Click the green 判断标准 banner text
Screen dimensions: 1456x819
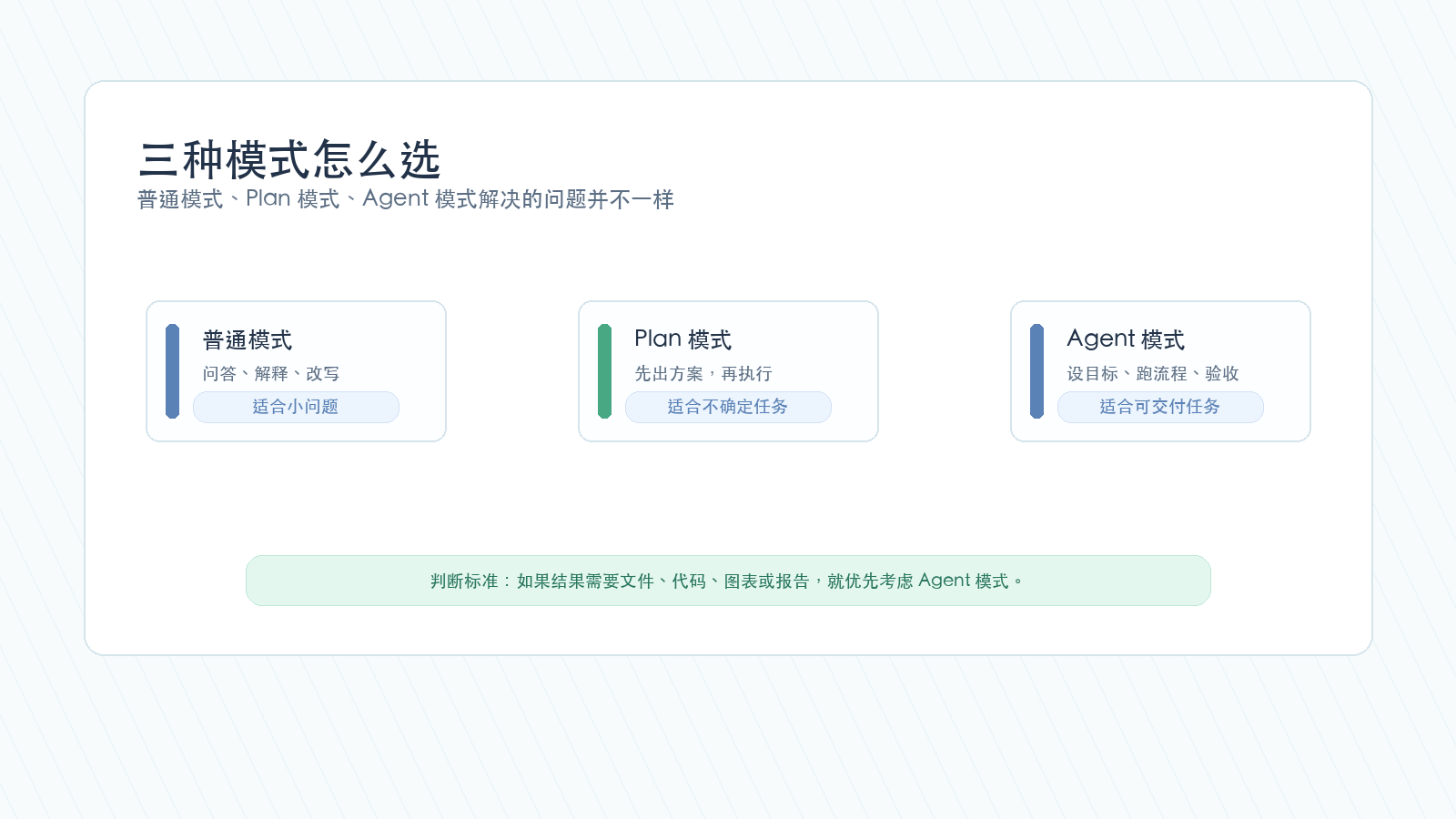point(728,581)
